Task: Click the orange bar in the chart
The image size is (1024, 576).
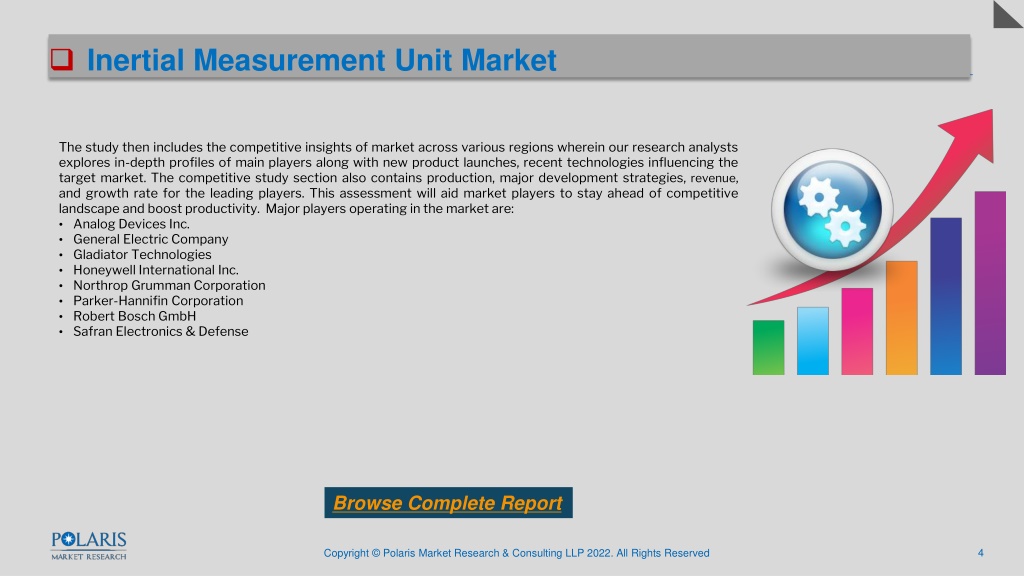Action: (902, 318)
